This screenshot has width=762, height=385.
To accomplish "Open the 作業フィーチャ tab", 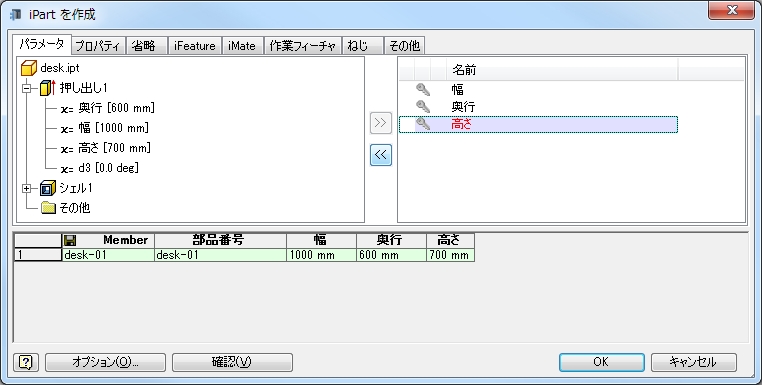I will click(303, 46).
